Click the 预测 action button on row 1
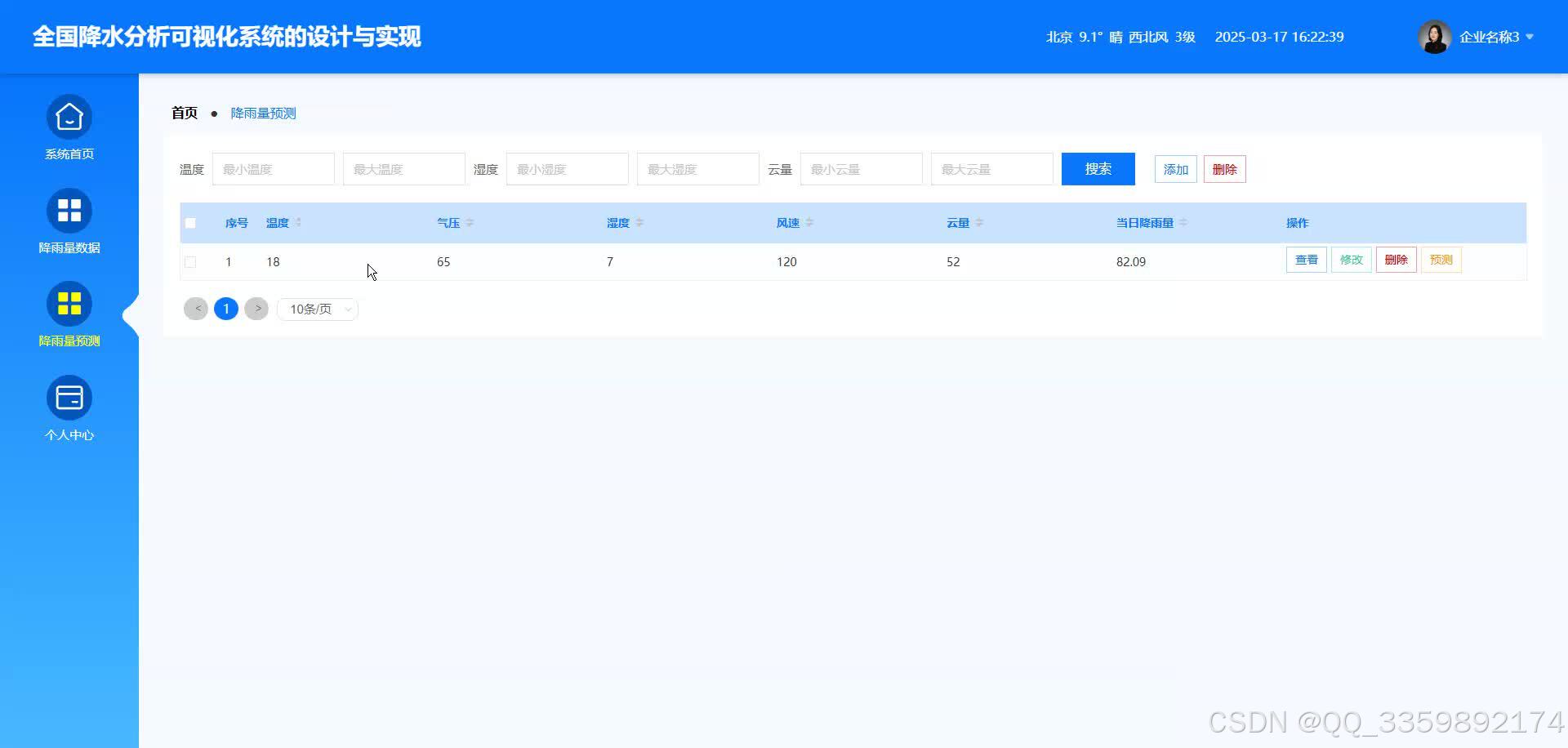The width and height of the screenshot is (1568, 748). point(1440,260)
